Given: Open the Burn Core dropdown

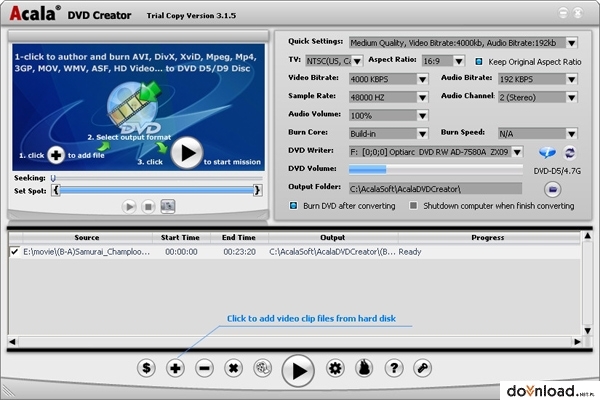Looking at the screenshot, I should click(422, 134).
